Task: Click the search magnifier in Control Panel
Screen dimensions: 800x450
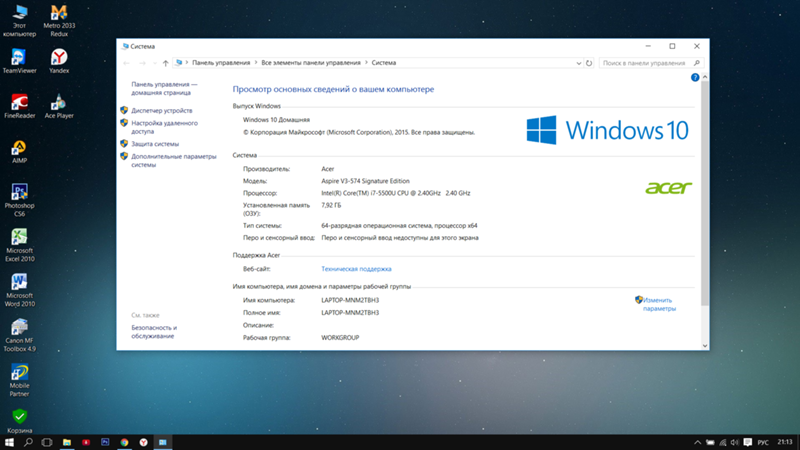Action: click(x=697, y=63)
